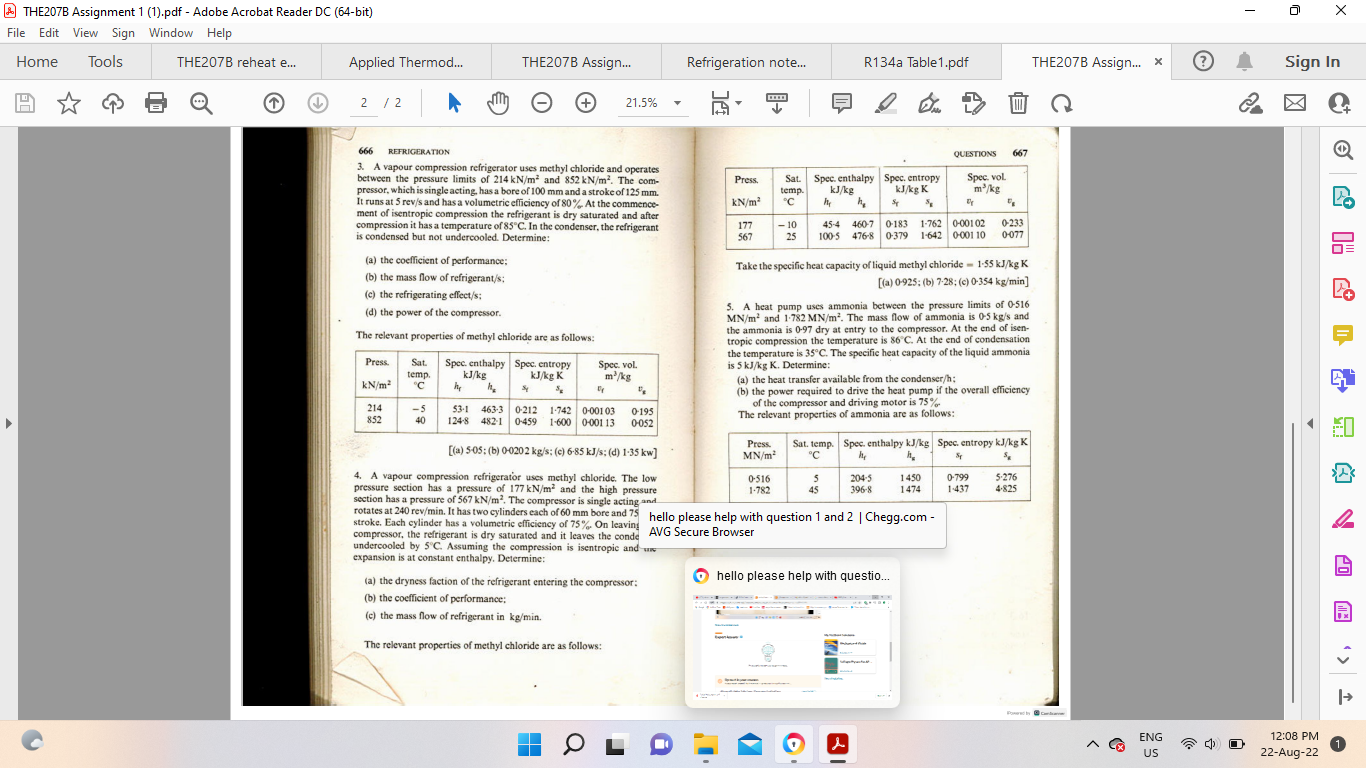Click the page number input field
Viewport: 1366px width, 768px height.
click(x=362, y=102)
